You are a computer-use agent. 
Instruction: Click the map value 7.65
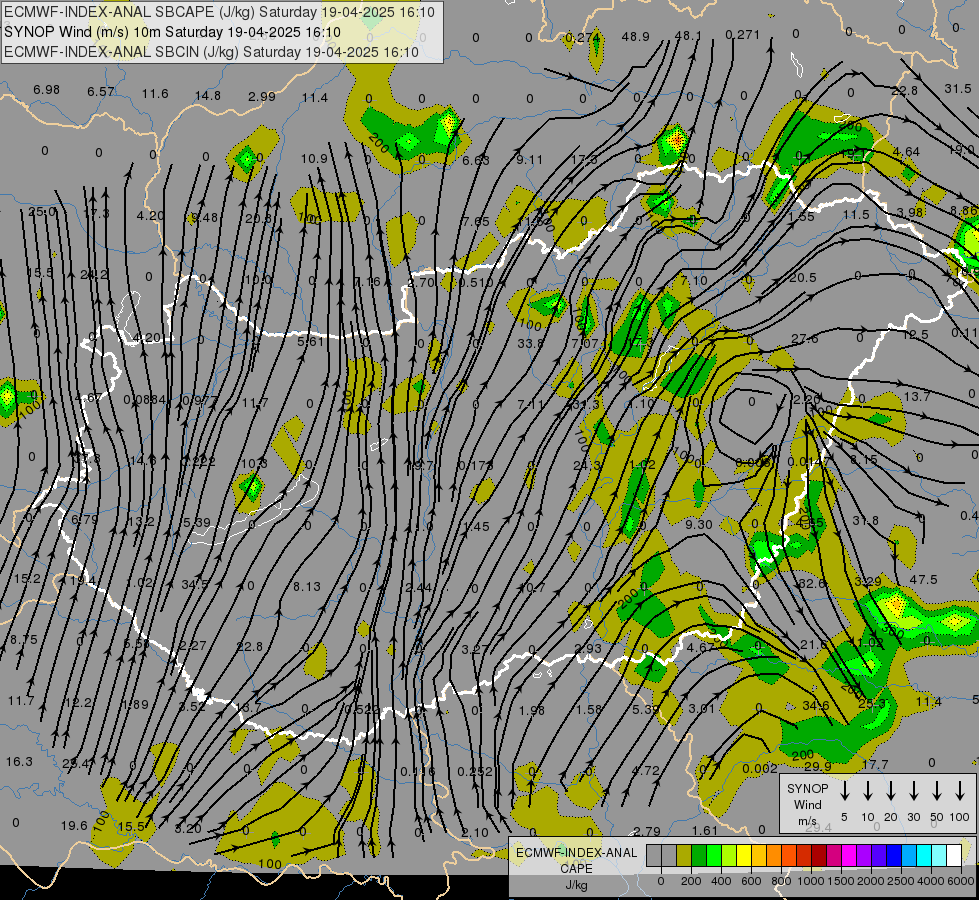(476, 222)
